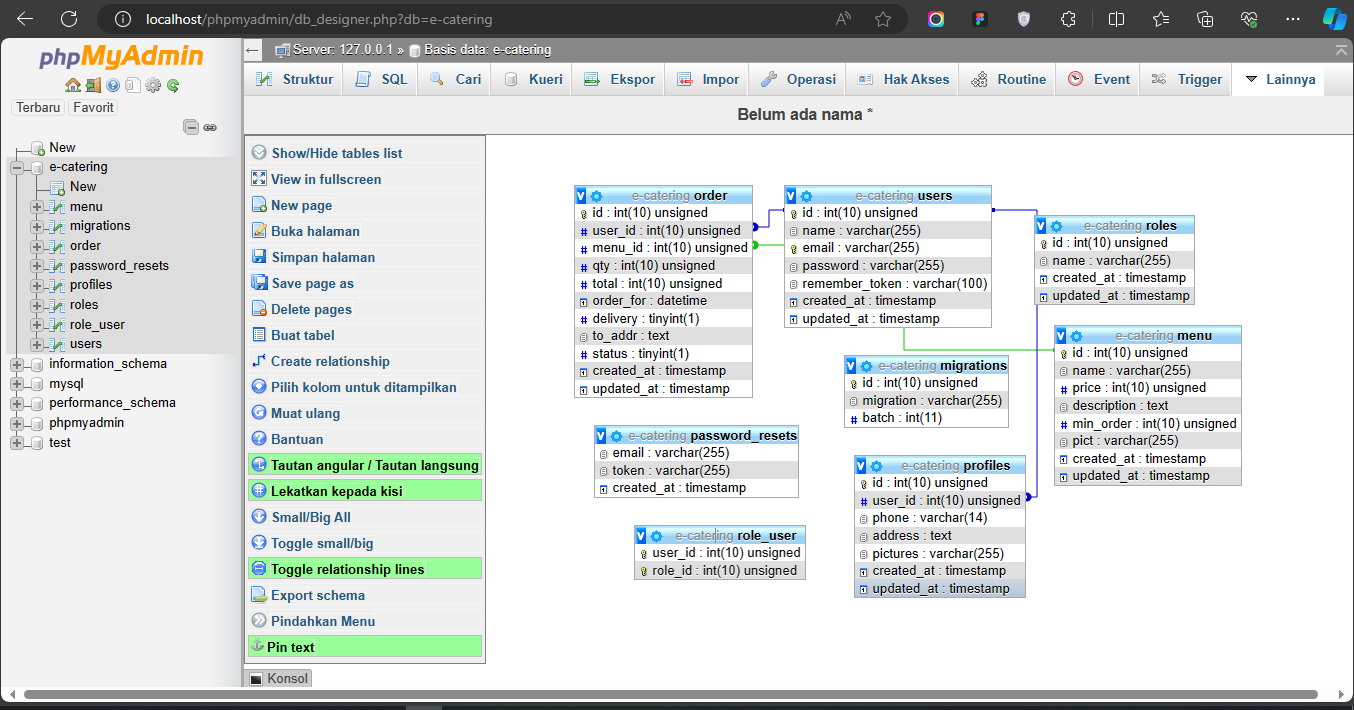This screenshot has height=710, width=1354.
Task: Click the link chain icon in sidebar
Action: click(x=210, y=127)
